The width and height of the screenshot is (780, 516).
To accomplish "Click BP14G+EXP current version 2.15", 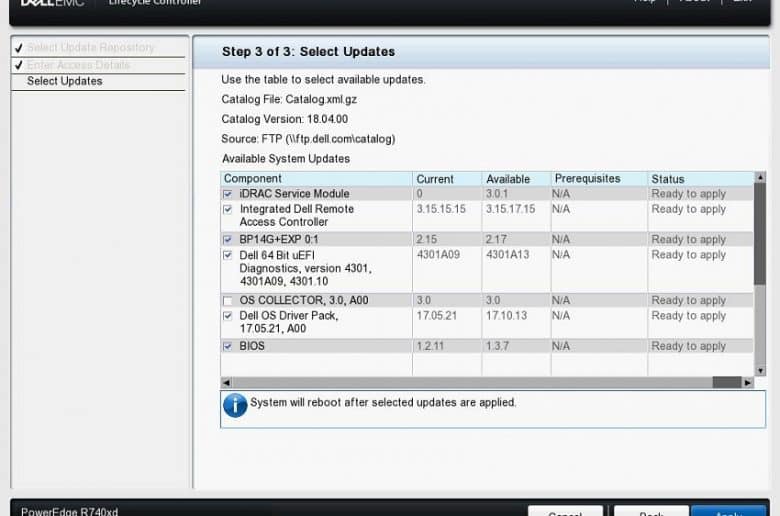I will click(426, 239).
